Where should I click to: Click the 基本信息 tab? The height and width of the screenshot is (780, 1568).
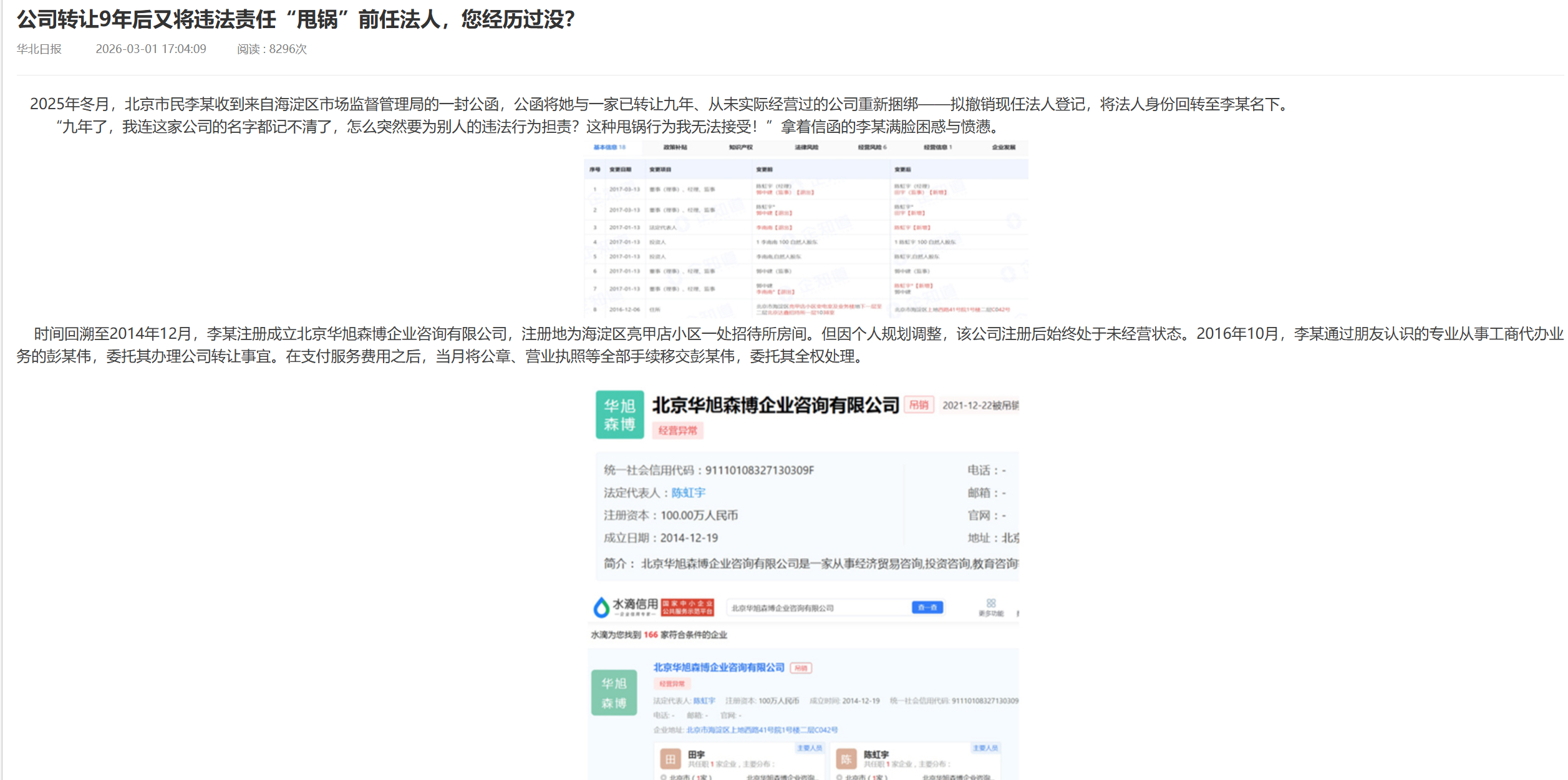coord(609,147)
